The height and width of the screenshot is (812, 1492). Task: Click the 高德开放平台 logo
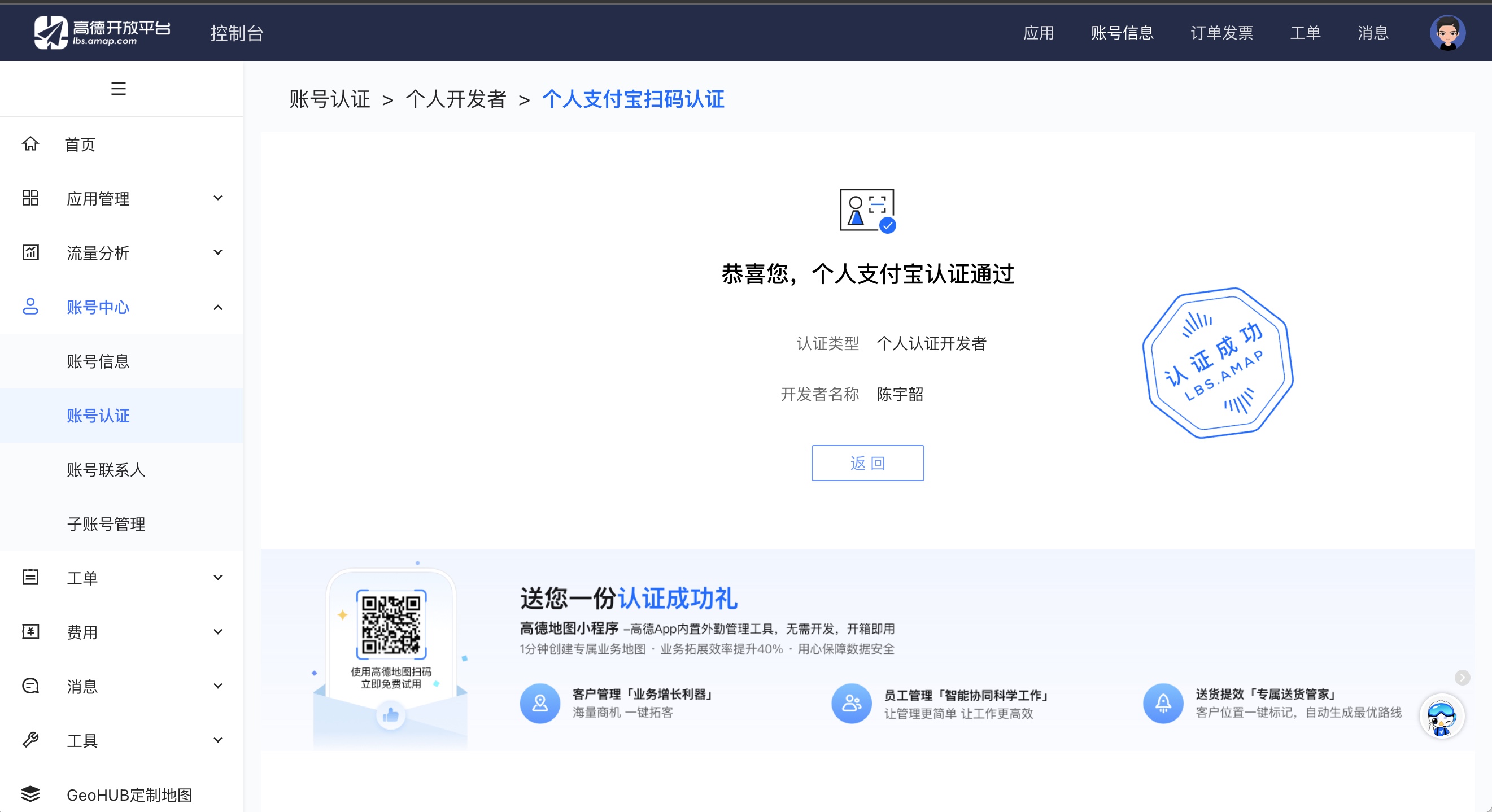(x=102, y=32)
